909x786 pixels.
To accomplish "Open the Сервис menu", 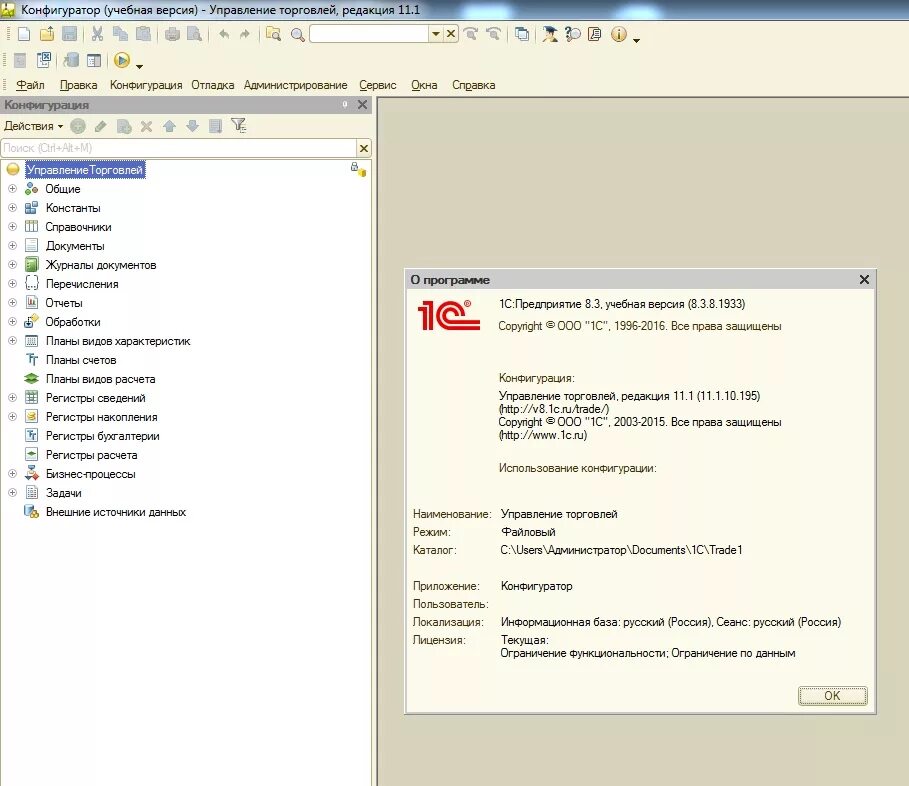I will (377, 85).
